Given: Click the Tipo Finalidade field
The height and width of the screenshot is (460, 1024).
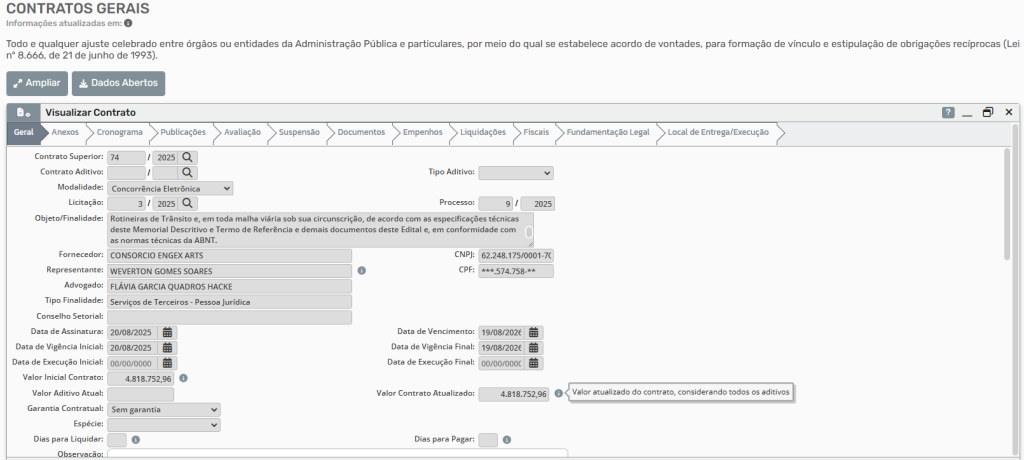Looking at the screenshot, I should 229,302.
